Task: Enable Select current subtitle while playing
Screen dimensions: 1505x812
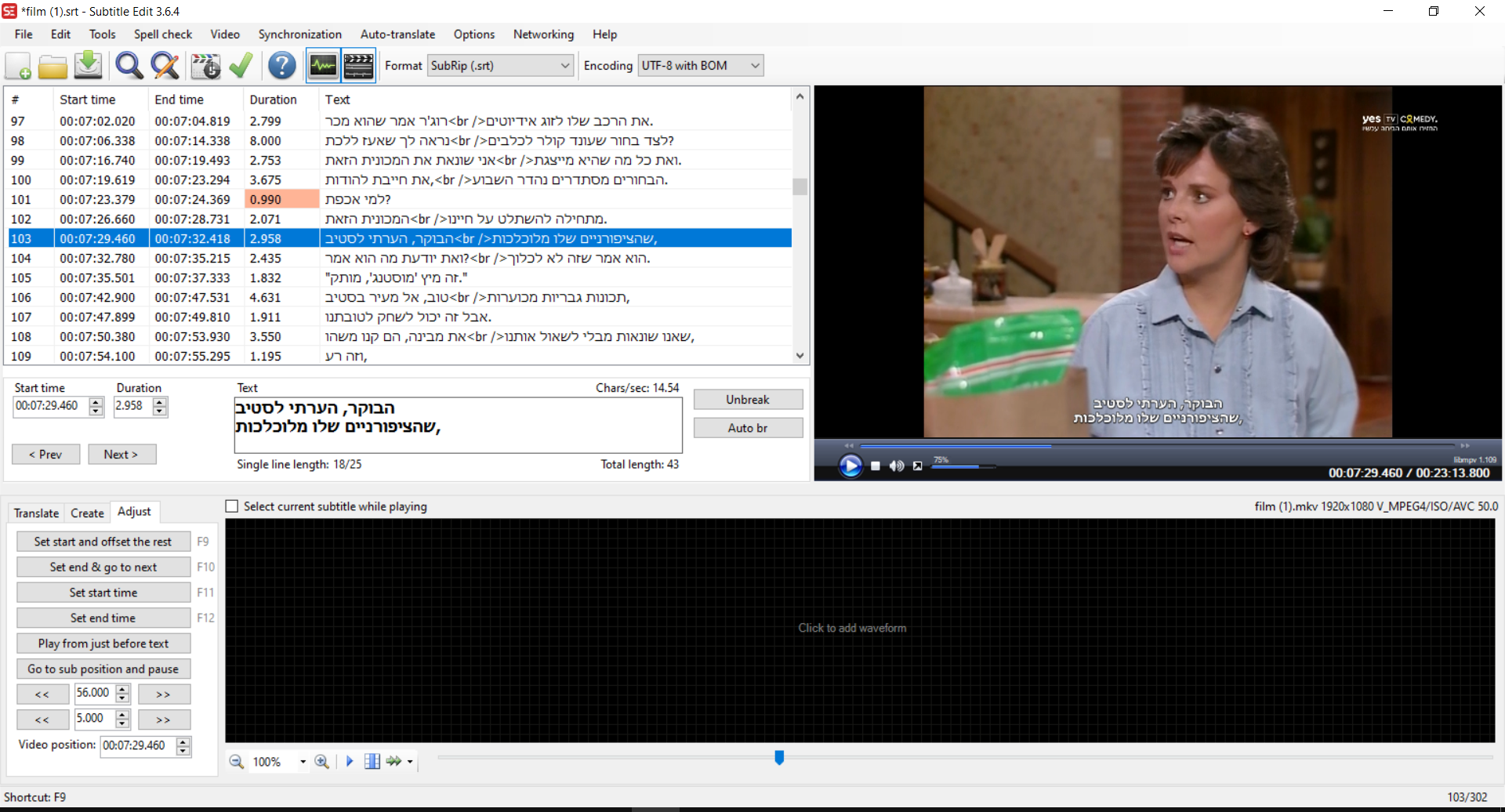Action: pos(232,506)
